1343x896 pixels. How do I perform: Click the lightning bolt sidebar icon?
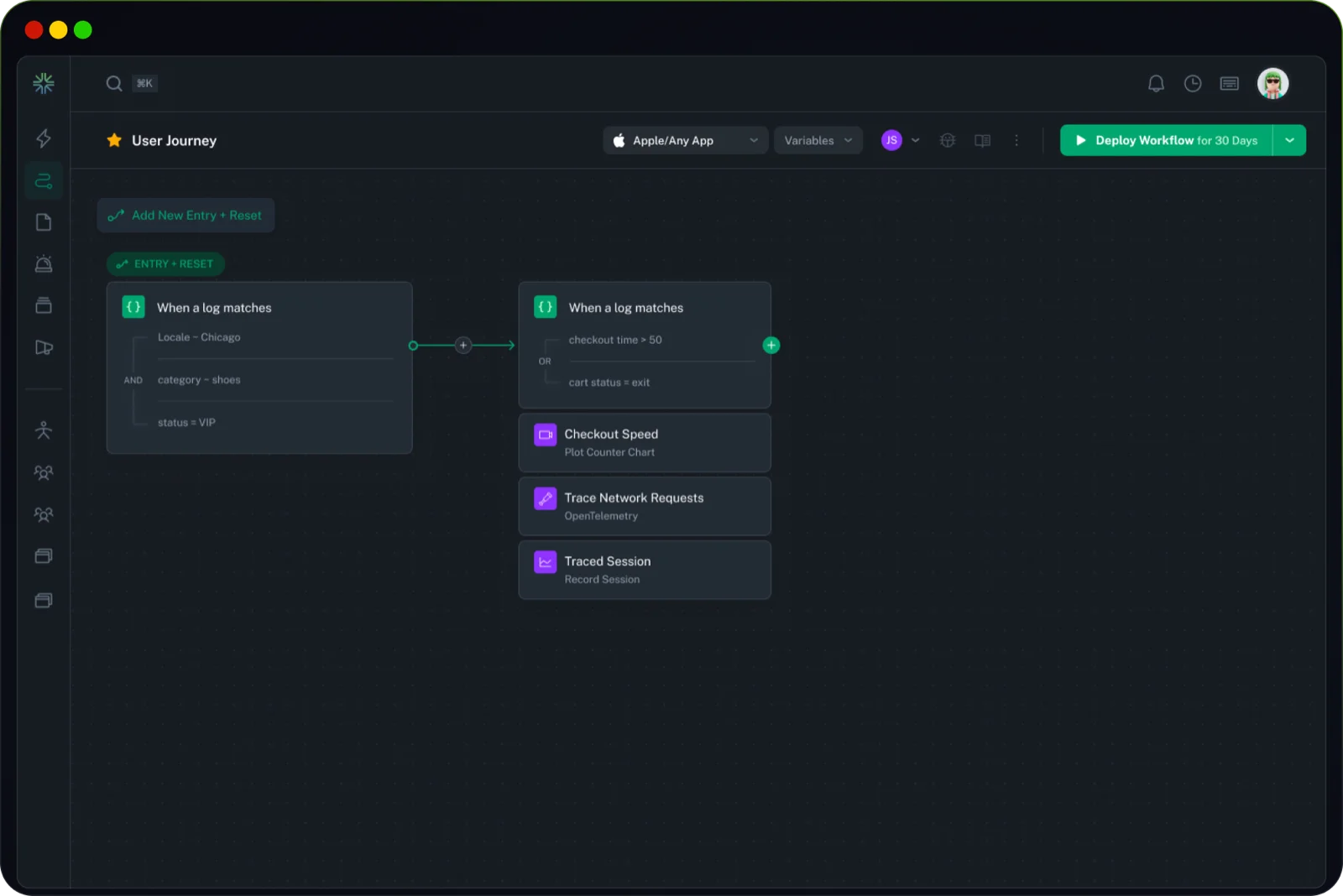pos(44,138)
